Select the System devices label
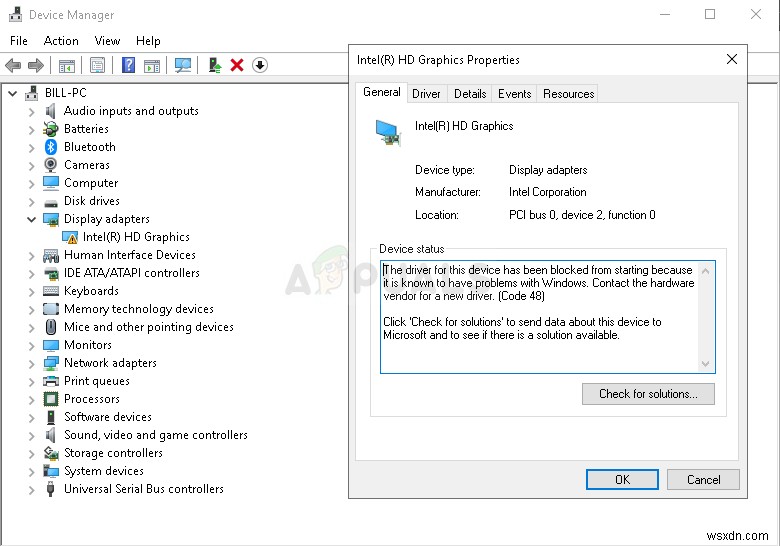Viewport: 780px width, 546px height. tap(103, 471)
